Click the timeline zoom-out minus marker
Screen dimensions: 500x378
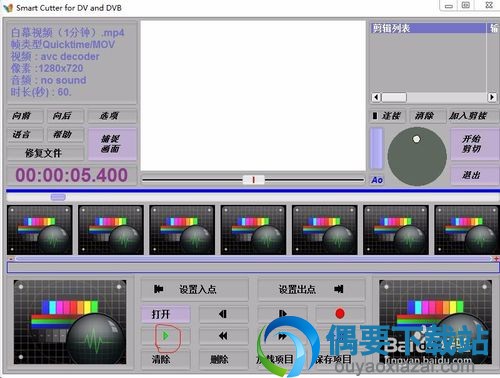pyautogui.click(x=11, y=259)
